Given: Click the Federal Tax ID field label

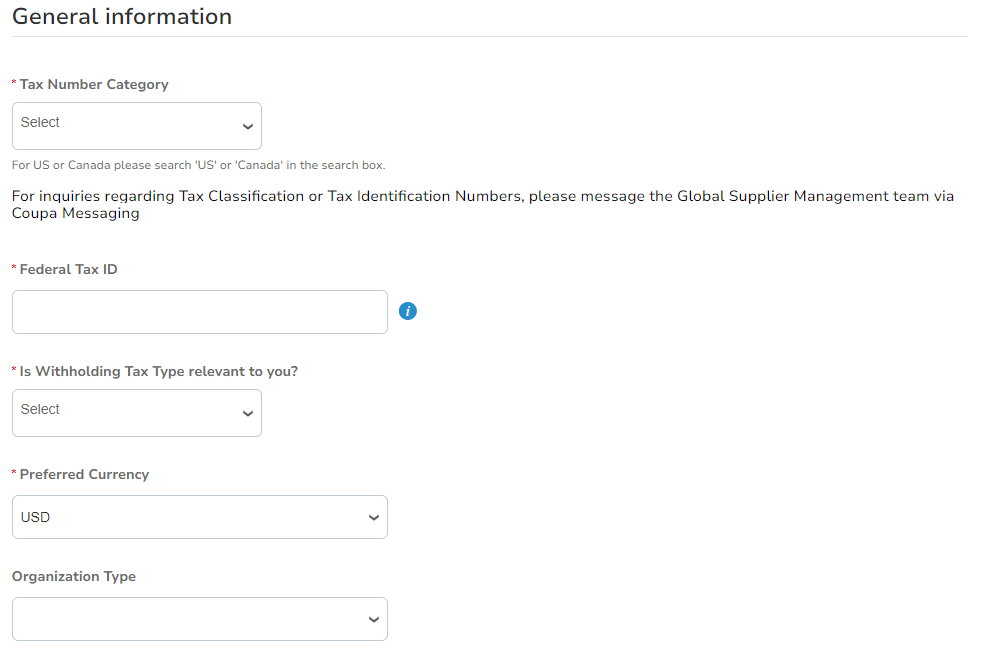Looking at the screenshot, I should tap(70, 268).
